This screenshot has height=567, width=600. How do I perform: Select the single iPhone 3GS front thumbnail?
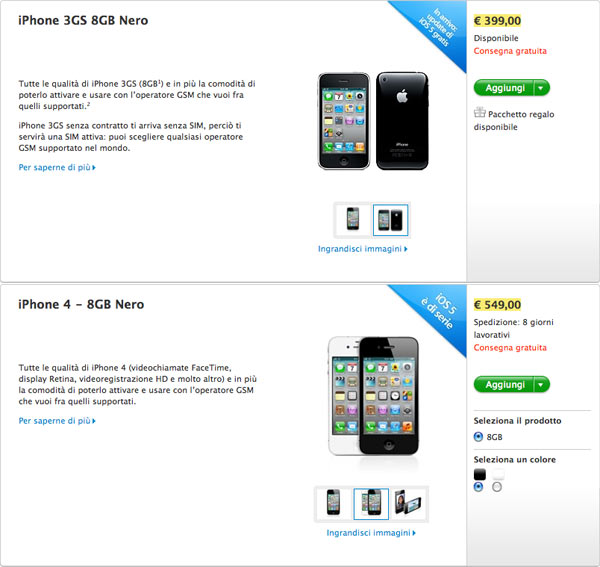click(x=353, y=220)
